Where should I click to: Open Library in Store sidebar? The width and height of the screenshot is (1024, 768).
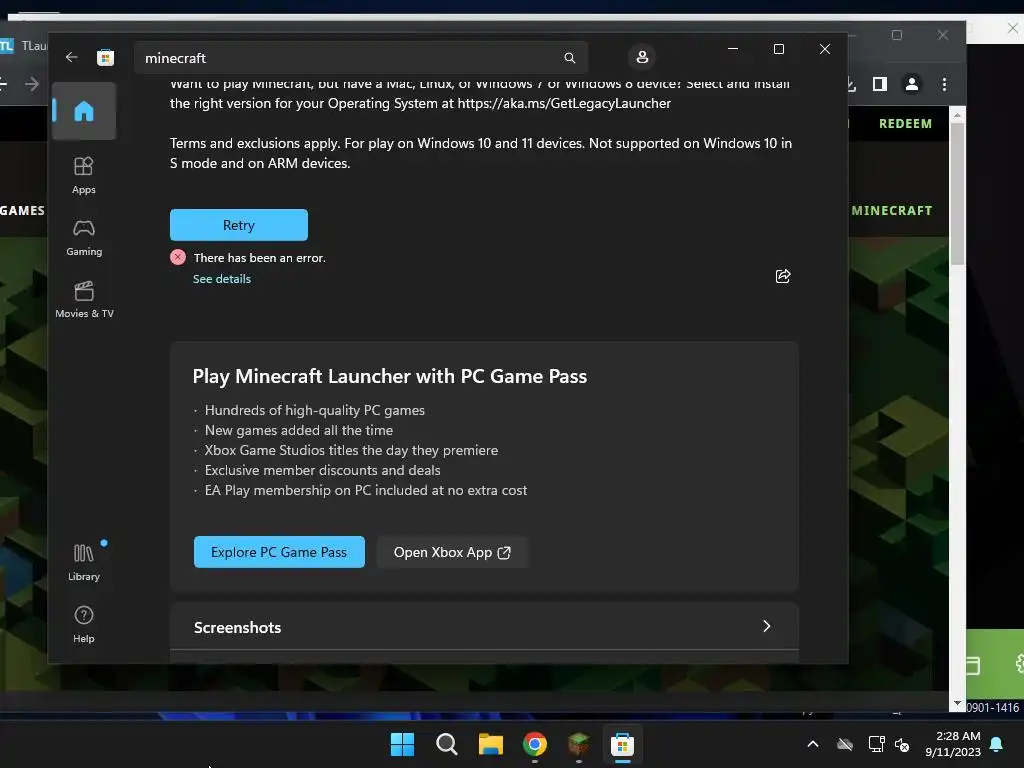(x=84, y=562)
